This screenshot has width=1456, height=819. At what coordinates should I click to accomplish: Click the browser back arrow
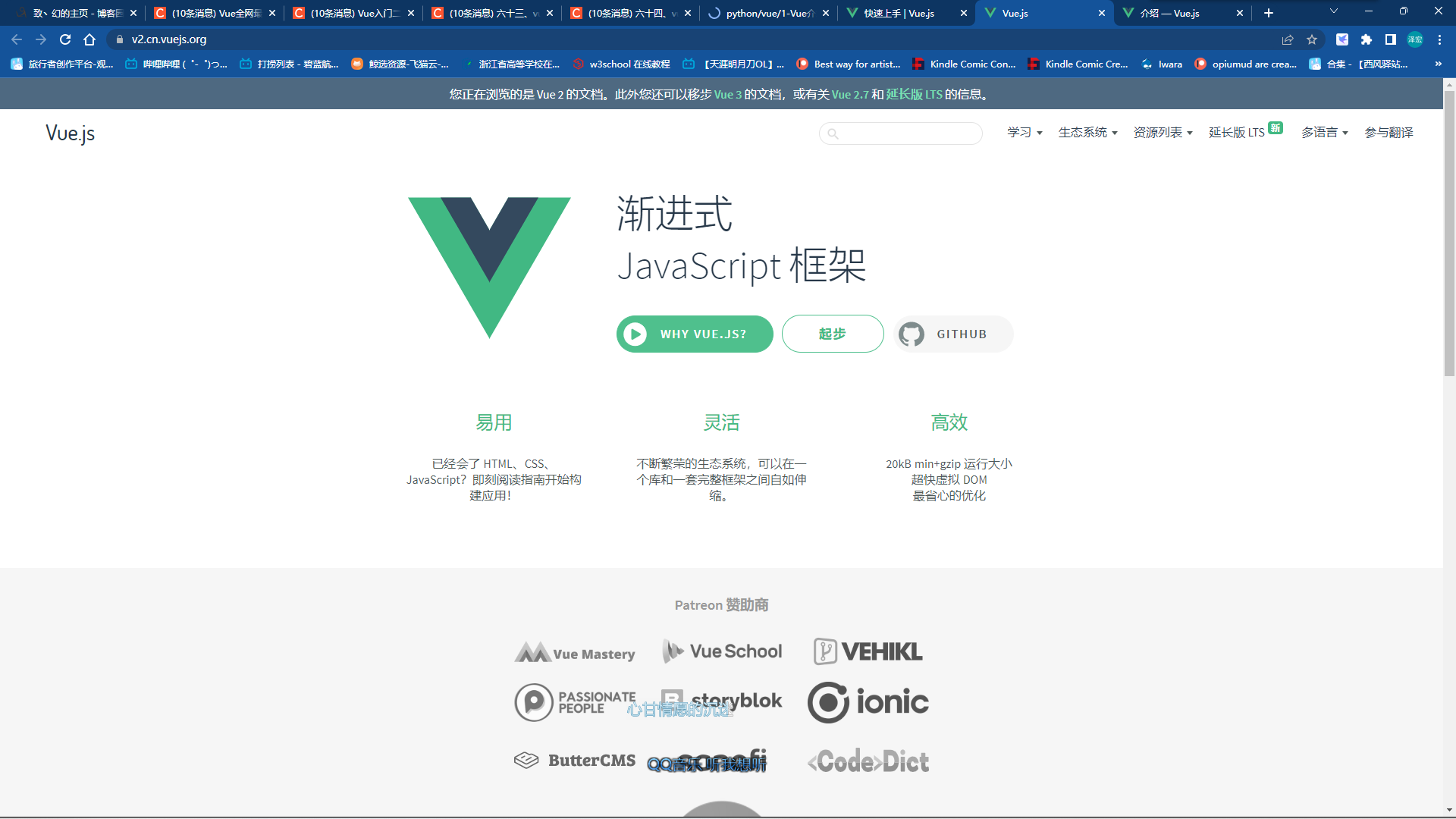click(16, 39)
